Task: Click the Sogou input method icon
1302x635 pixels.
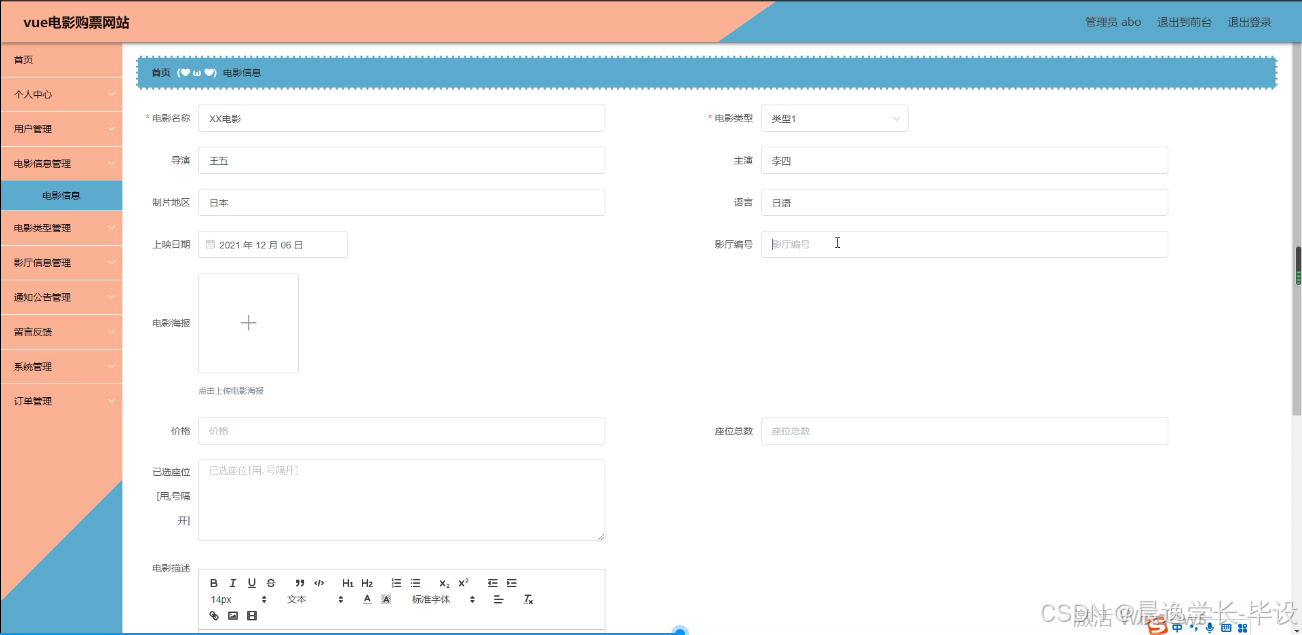Action: click(x=1158, y=627)
